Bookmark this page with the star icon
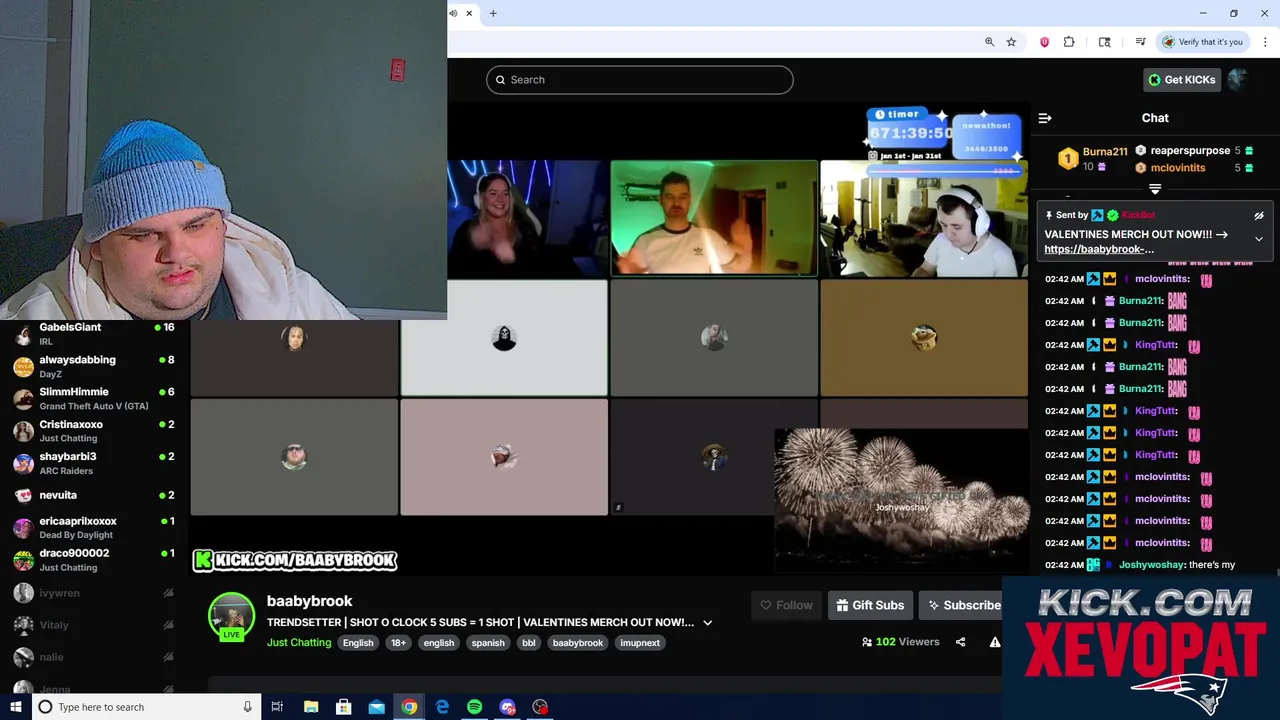 coord(1011,42)
